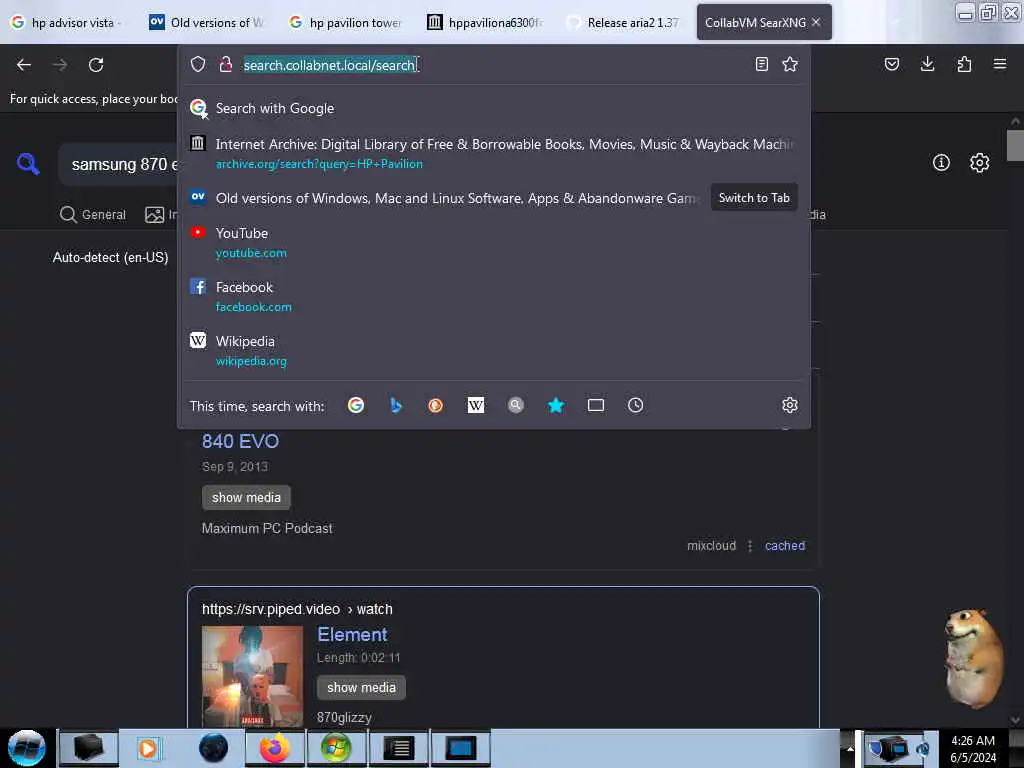Choose YouTube suggestion row

pyautogui.click(x=494, y=242)
